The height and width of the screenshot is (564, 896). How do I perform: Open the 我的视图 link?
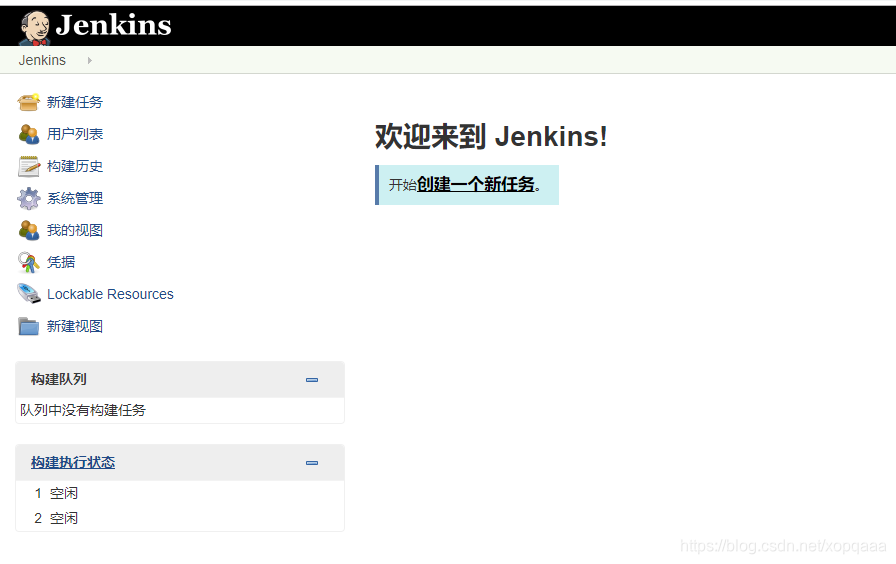[75, 230]
